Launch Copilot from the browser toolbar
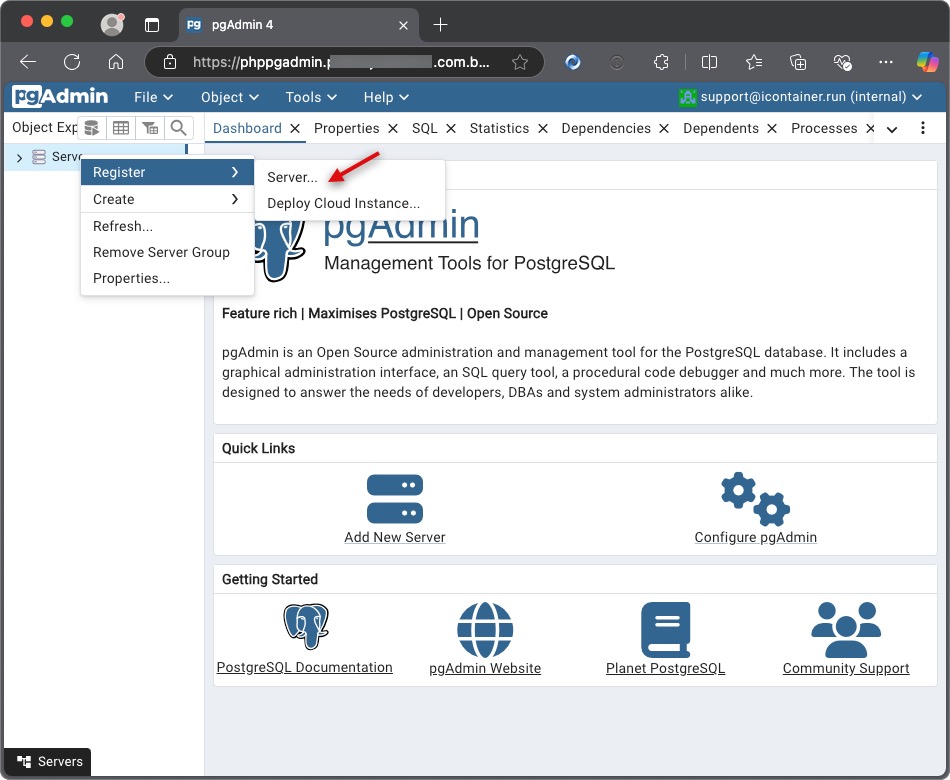This screenshot has height=780, width=950. point(928,62)
